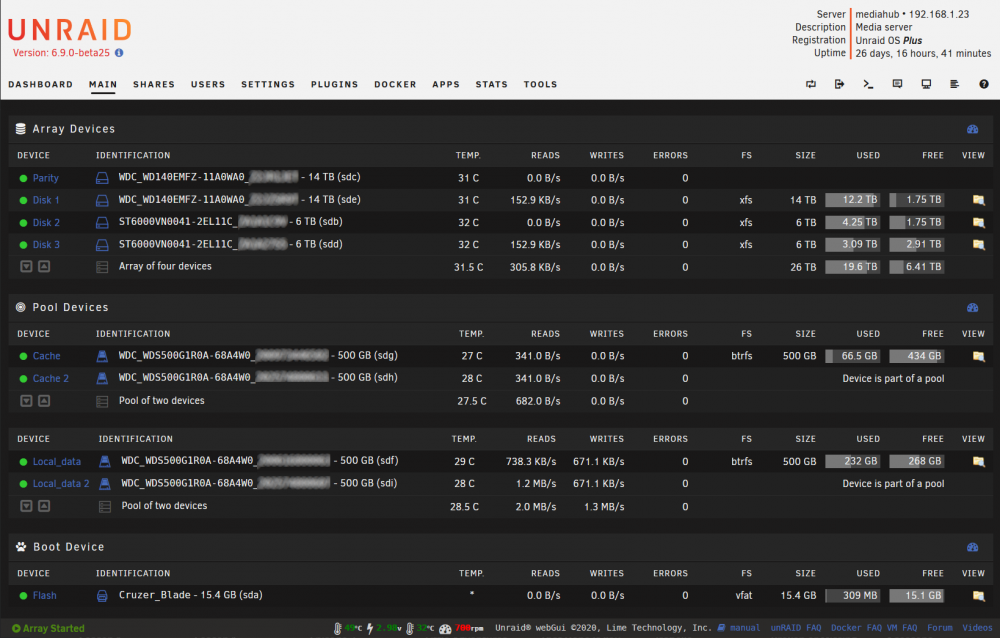Open the Dashboard tab
The width and height of the screenshot is (1000, 638).
40,84
